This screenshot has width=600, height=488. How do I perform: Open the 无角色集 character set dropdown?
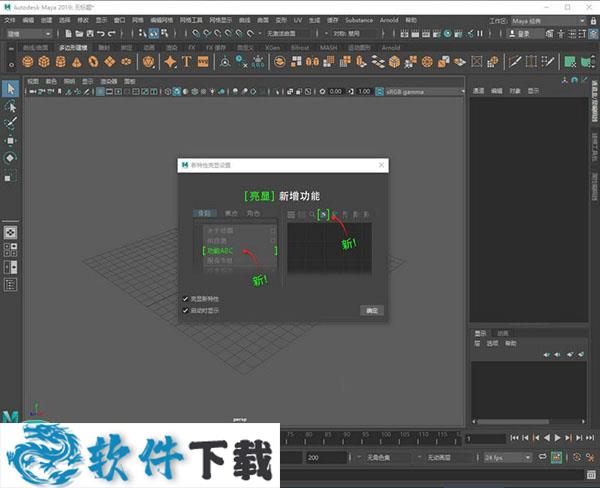(378, 458)
